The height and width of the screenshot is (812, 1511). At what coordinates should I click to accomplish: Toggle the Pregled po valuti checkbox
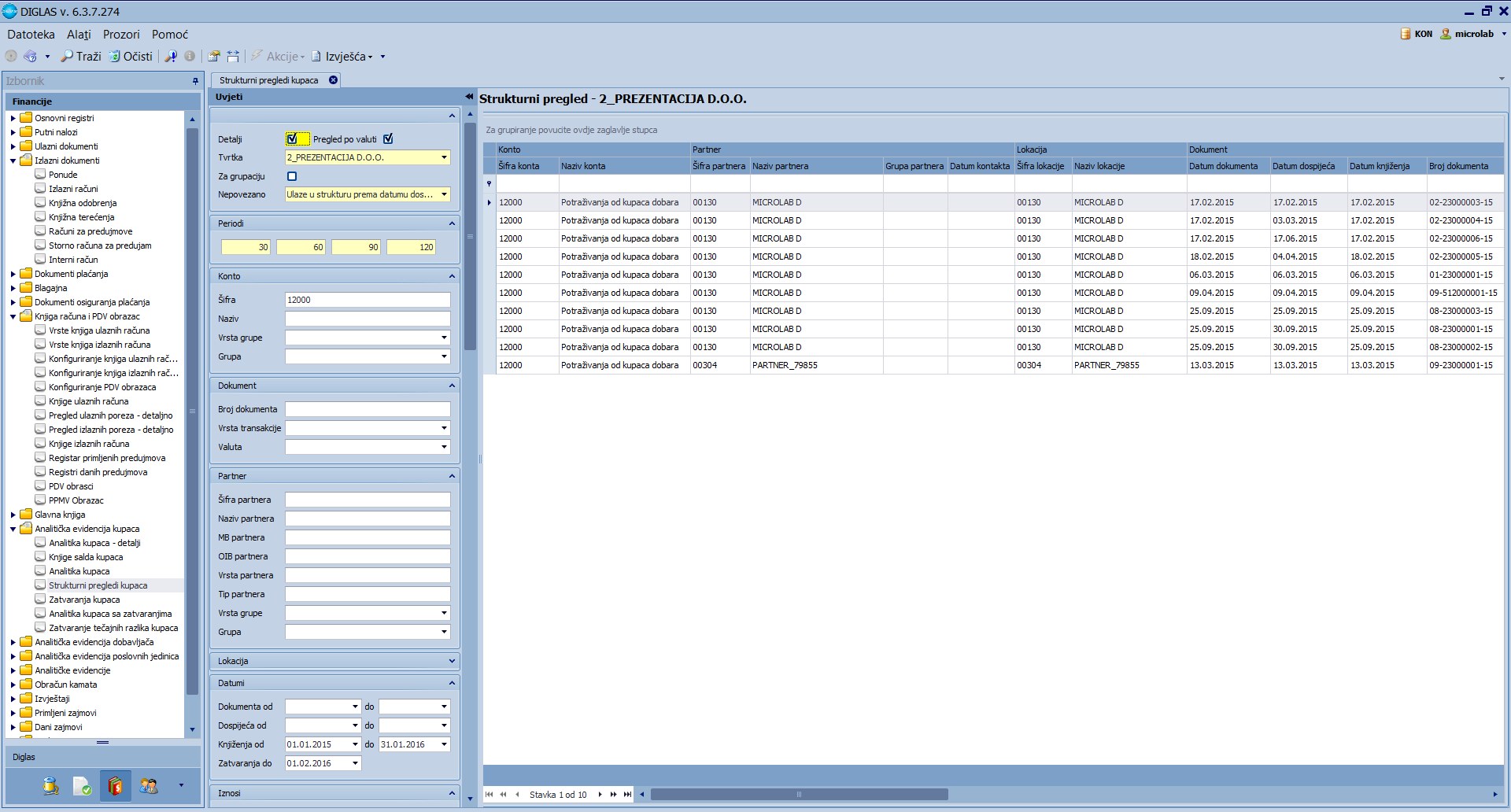tap(388, 139)
